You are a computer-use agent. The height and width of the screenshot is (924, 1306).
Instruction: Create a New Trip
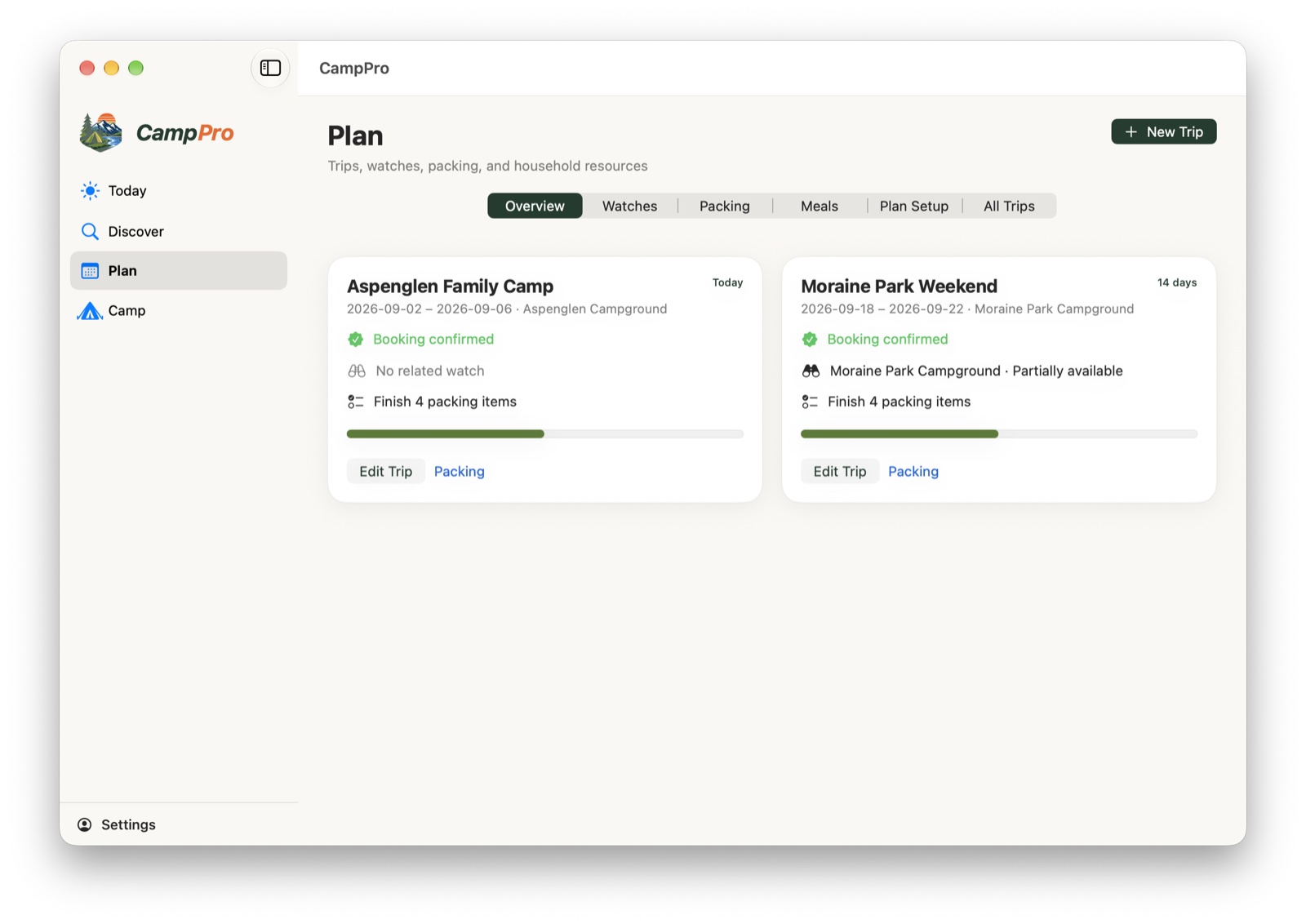click(1163, 132)
